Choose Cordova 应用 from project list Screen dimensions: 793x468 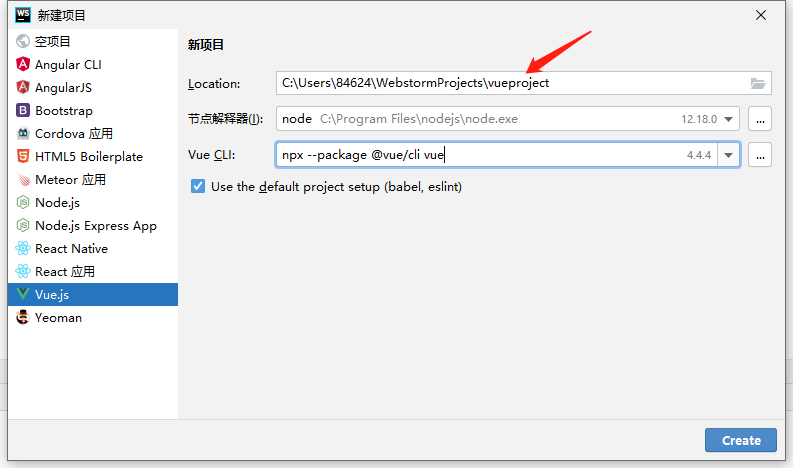click(x=93, y=134)
